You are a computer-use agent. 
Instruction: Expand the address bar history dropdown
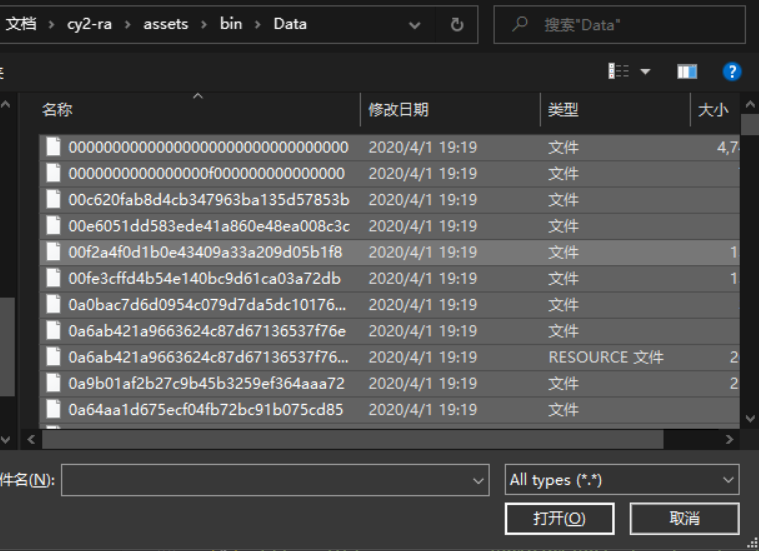pyautogui.click(x=416, y=25)
